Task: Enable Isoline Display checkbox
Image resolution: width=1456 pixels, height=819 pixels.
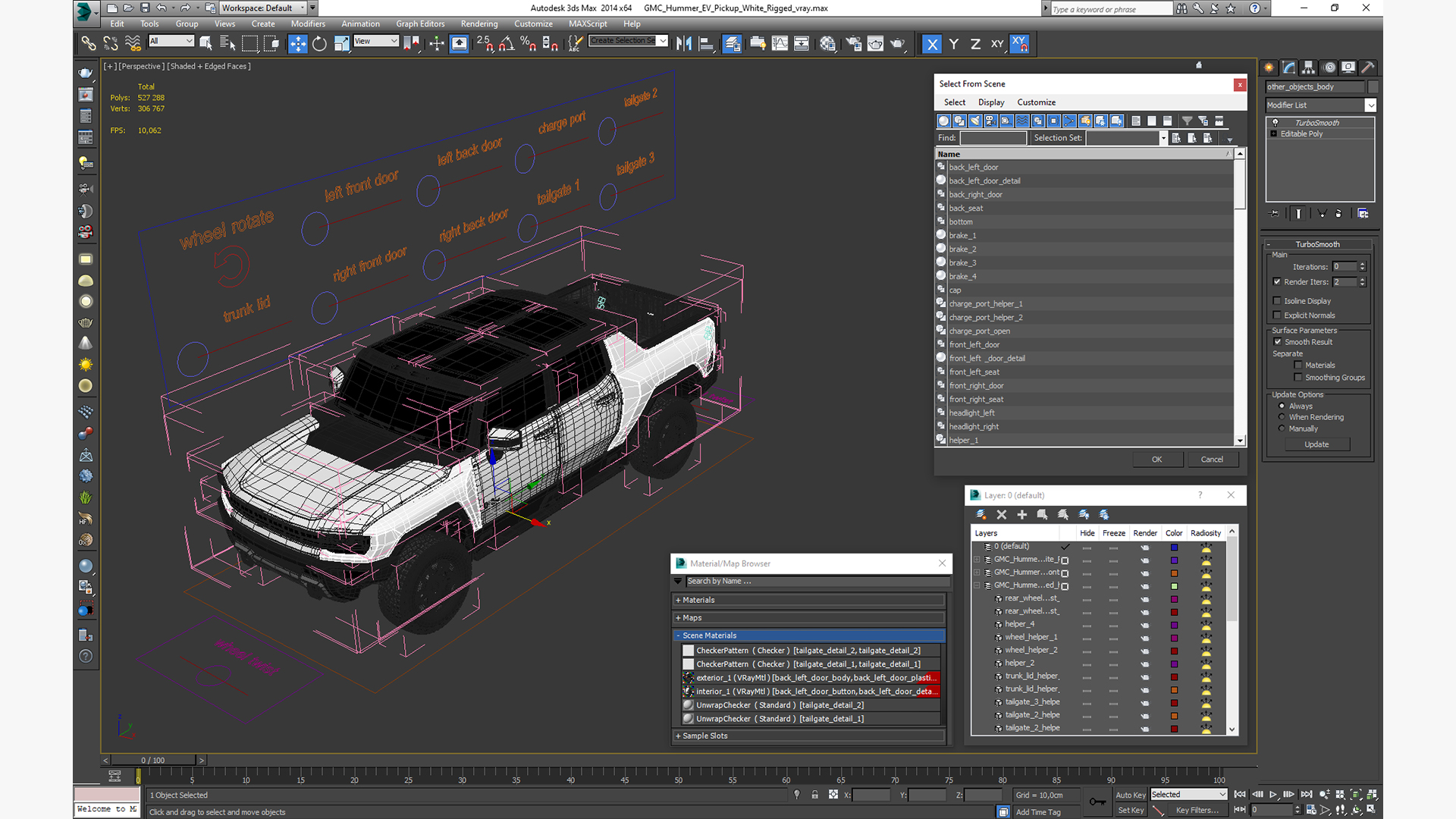Action: tap(1277, 301)
